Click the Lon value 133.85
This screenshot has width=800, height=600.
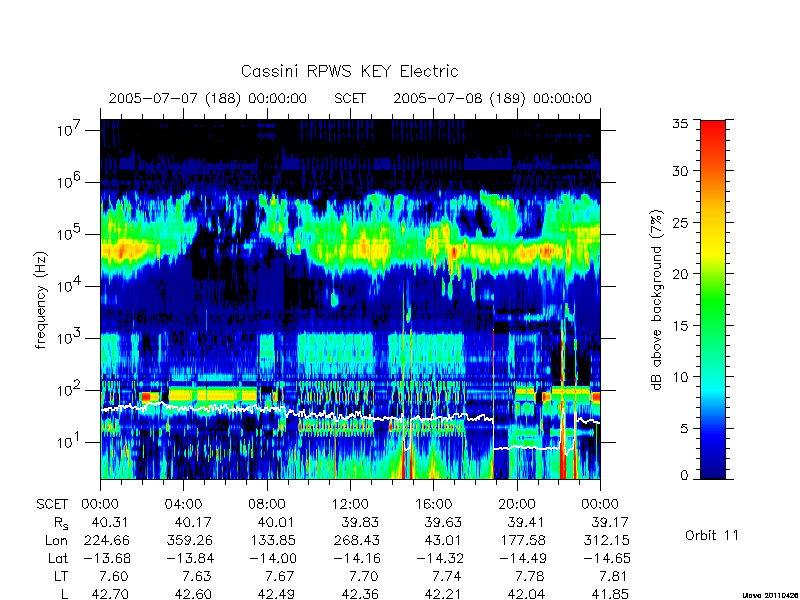tap(272, 540)
